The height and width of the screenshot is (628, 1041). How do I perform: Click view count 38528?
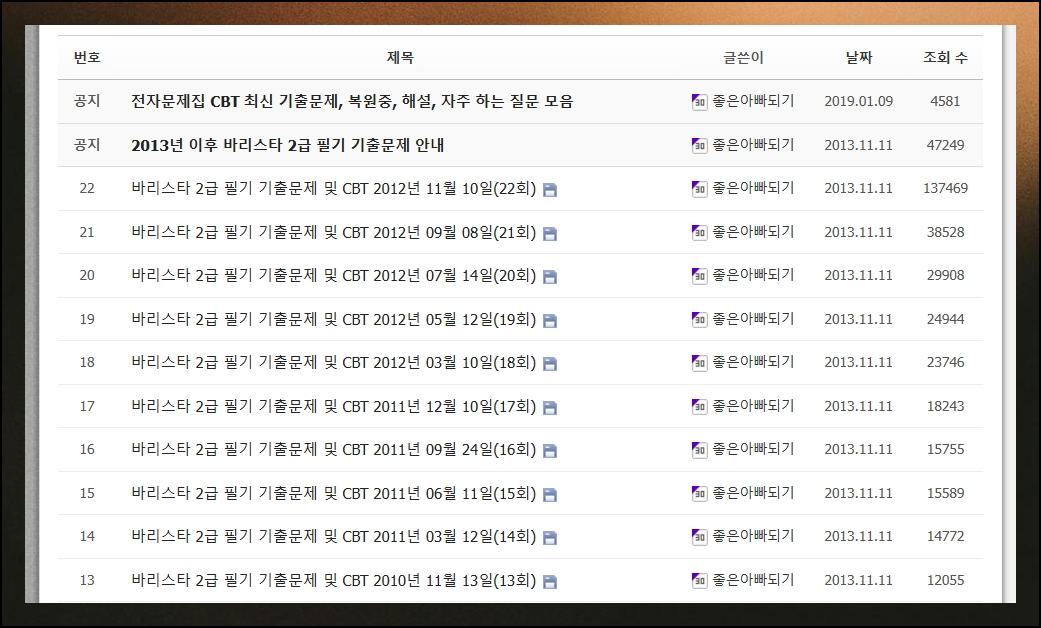click(945, 232)
